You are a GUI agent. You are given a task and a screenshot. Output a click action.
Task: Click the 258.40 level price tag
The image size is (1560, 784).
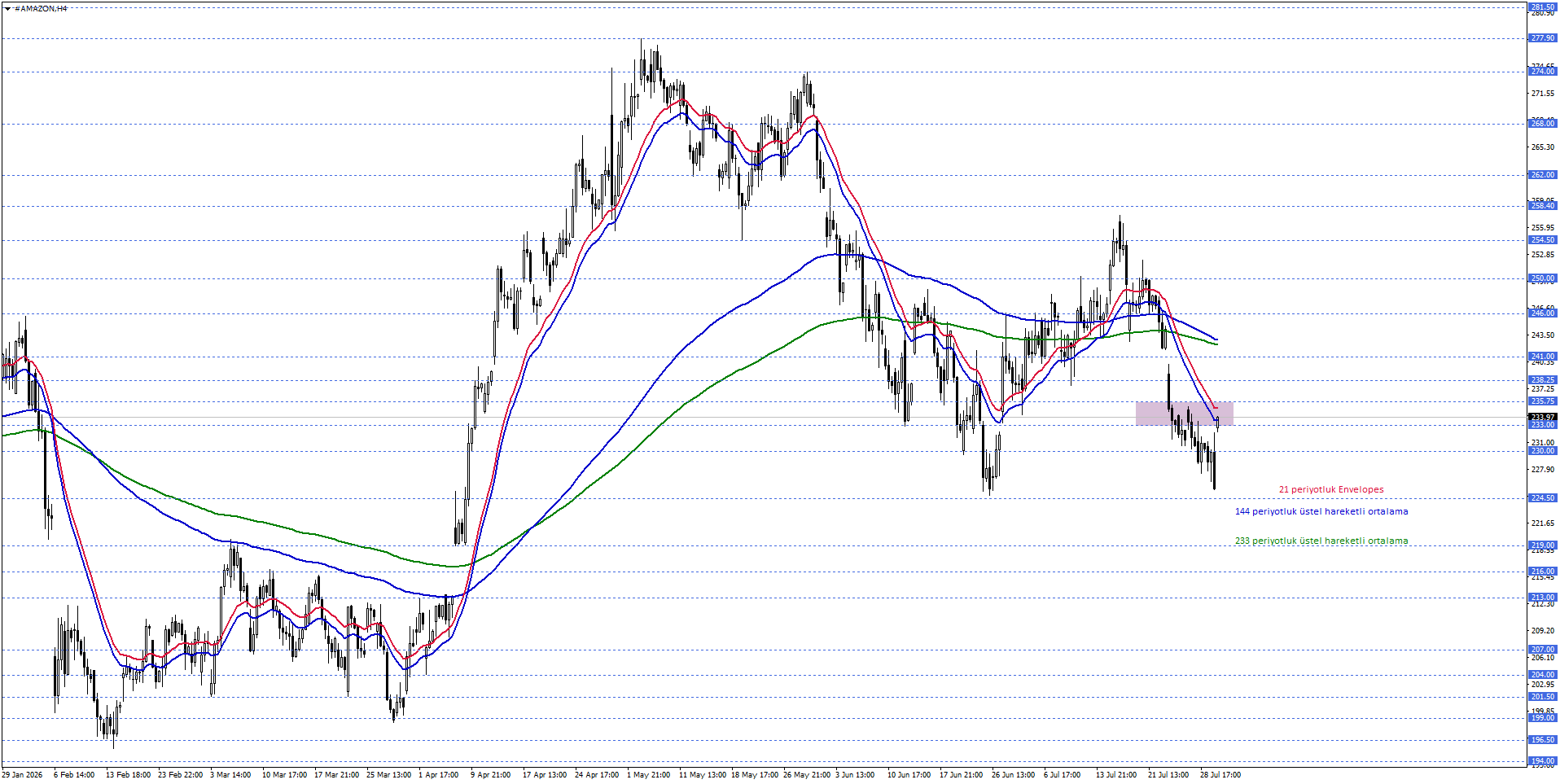pos(1543,206)
